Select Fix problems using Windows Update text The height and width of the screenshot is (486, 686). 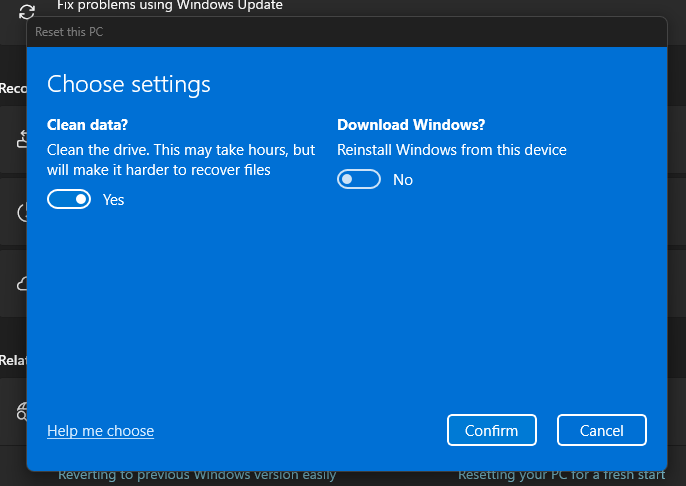pos(169,6)
